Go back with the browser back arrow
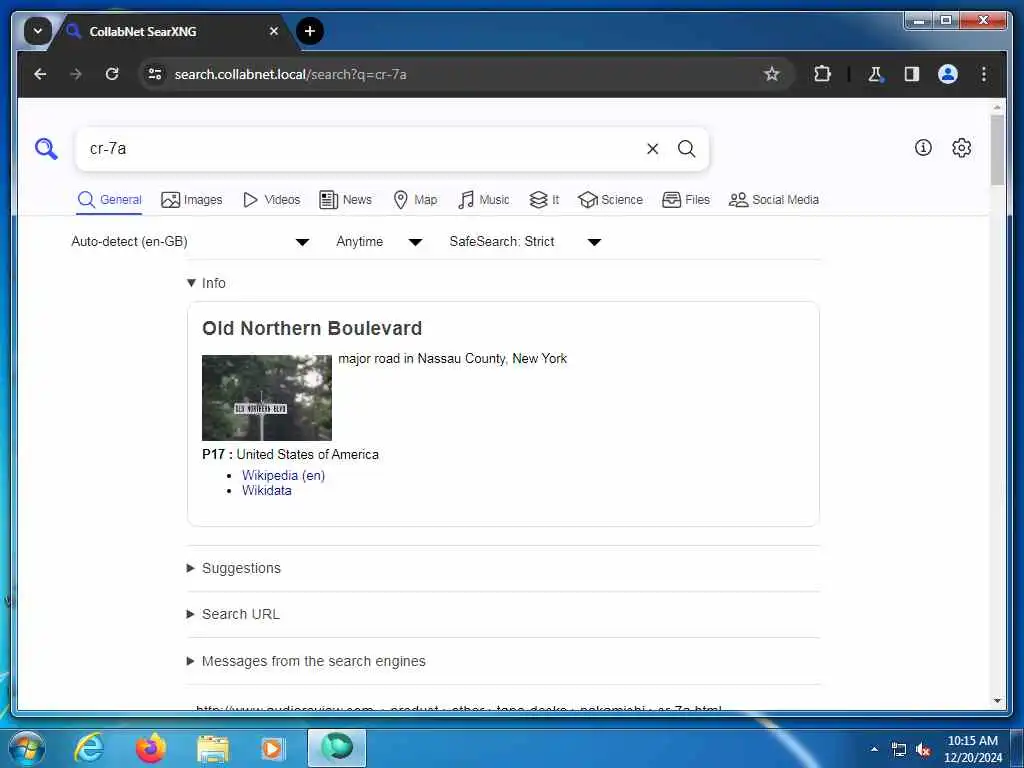Viewport: 1024px width, 768px height. point(40,74)
